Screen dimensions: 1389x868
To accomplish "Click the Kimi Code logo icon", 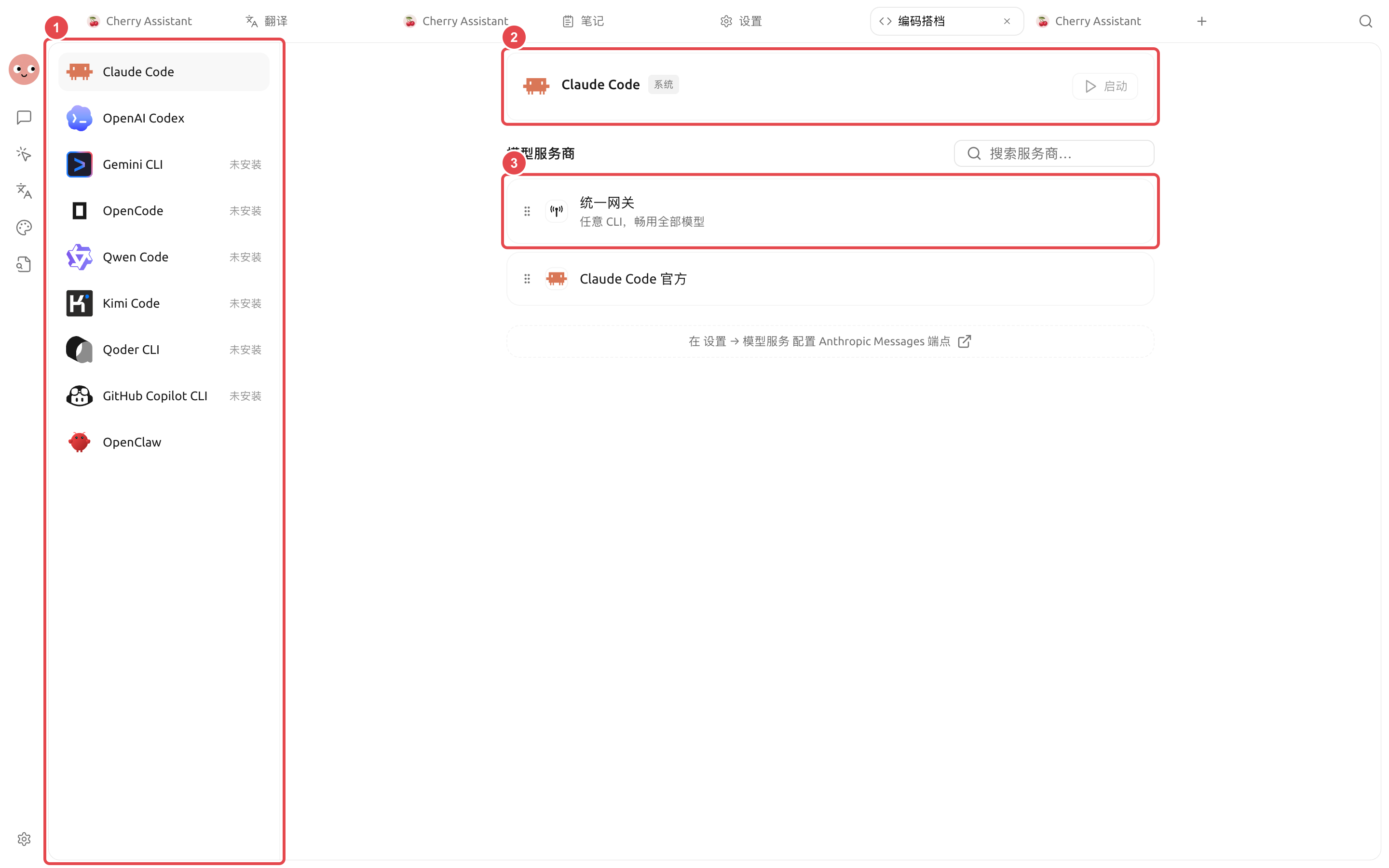I will pos(79,303).
